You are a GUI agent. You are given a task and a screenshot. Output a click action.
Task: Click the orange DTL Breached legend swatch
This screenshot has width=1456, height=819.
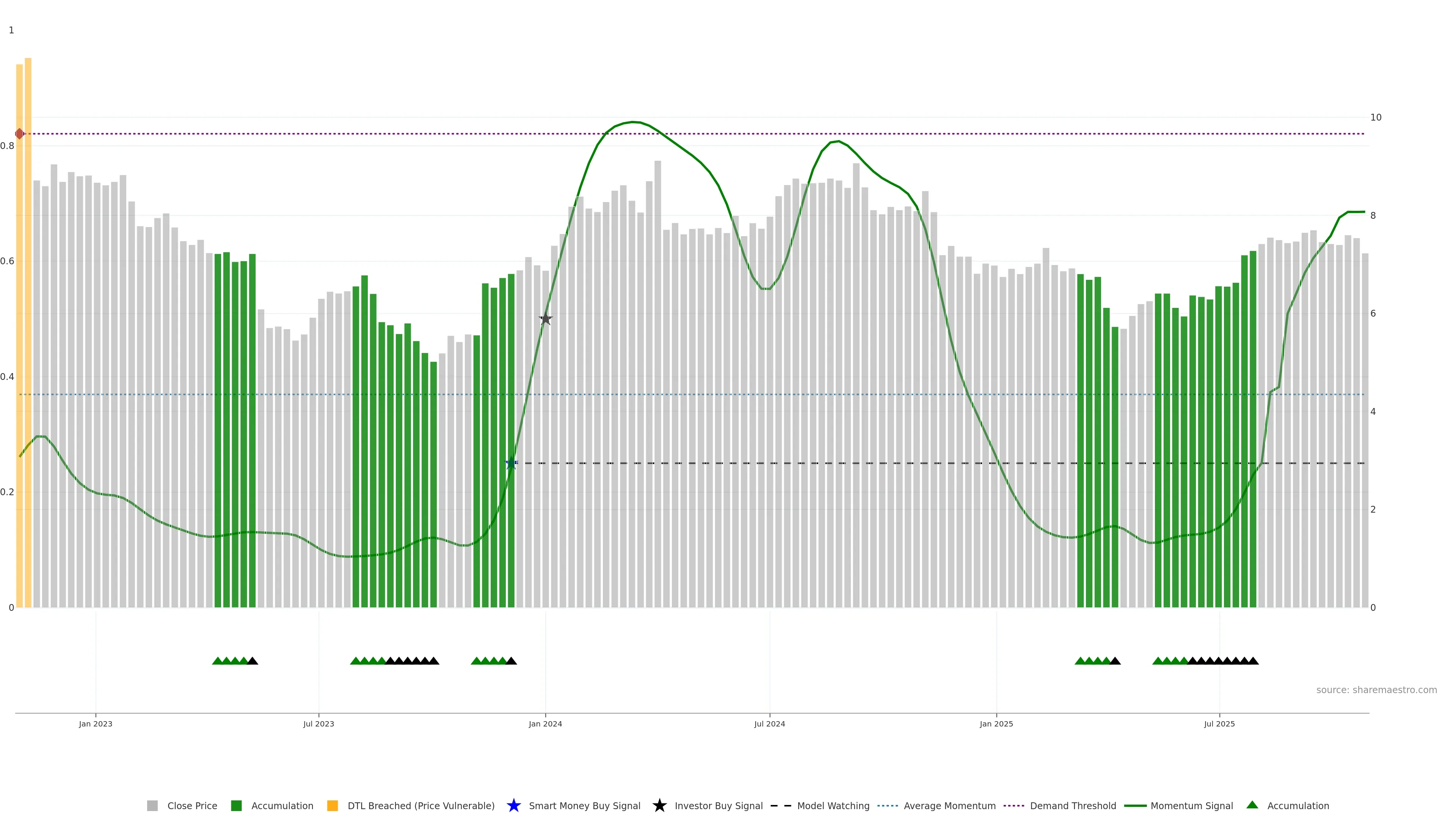[x=333, y=805]
